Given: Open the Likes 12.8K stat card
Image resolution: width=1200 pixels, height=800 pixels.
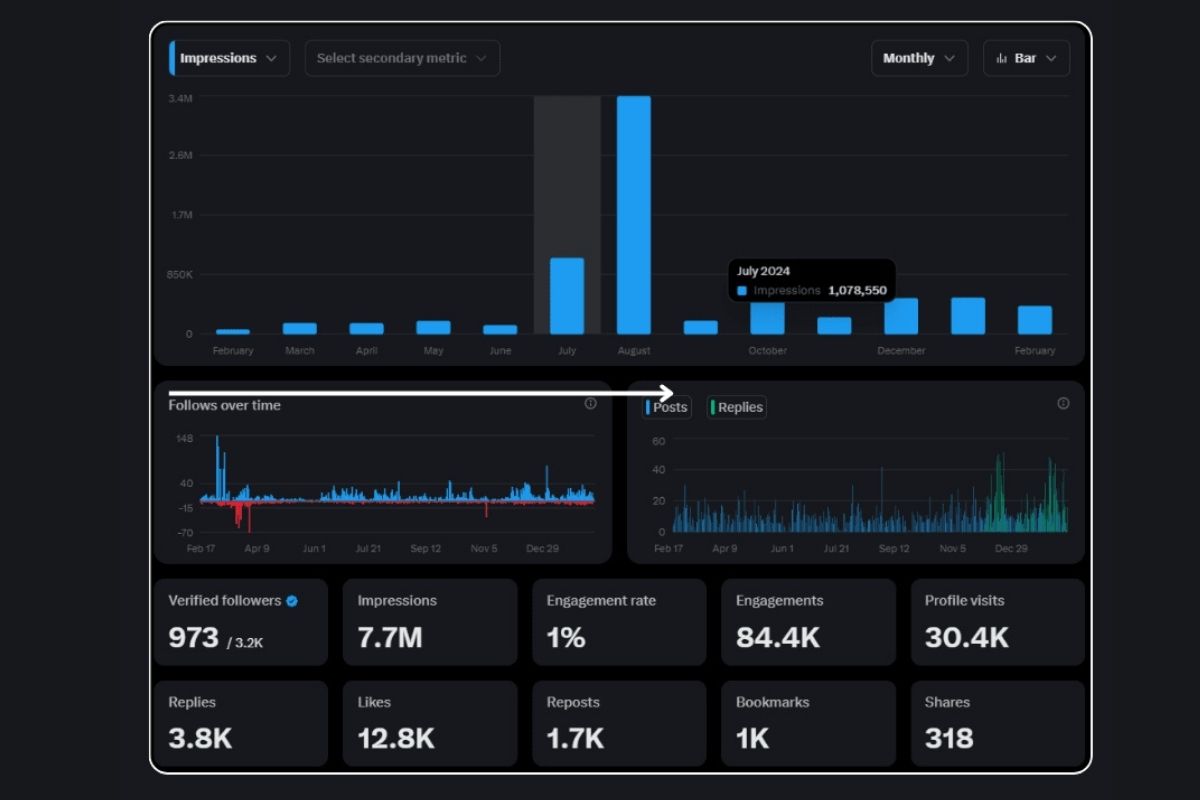Looking at the screenshot, I should [x=430, y=724].
